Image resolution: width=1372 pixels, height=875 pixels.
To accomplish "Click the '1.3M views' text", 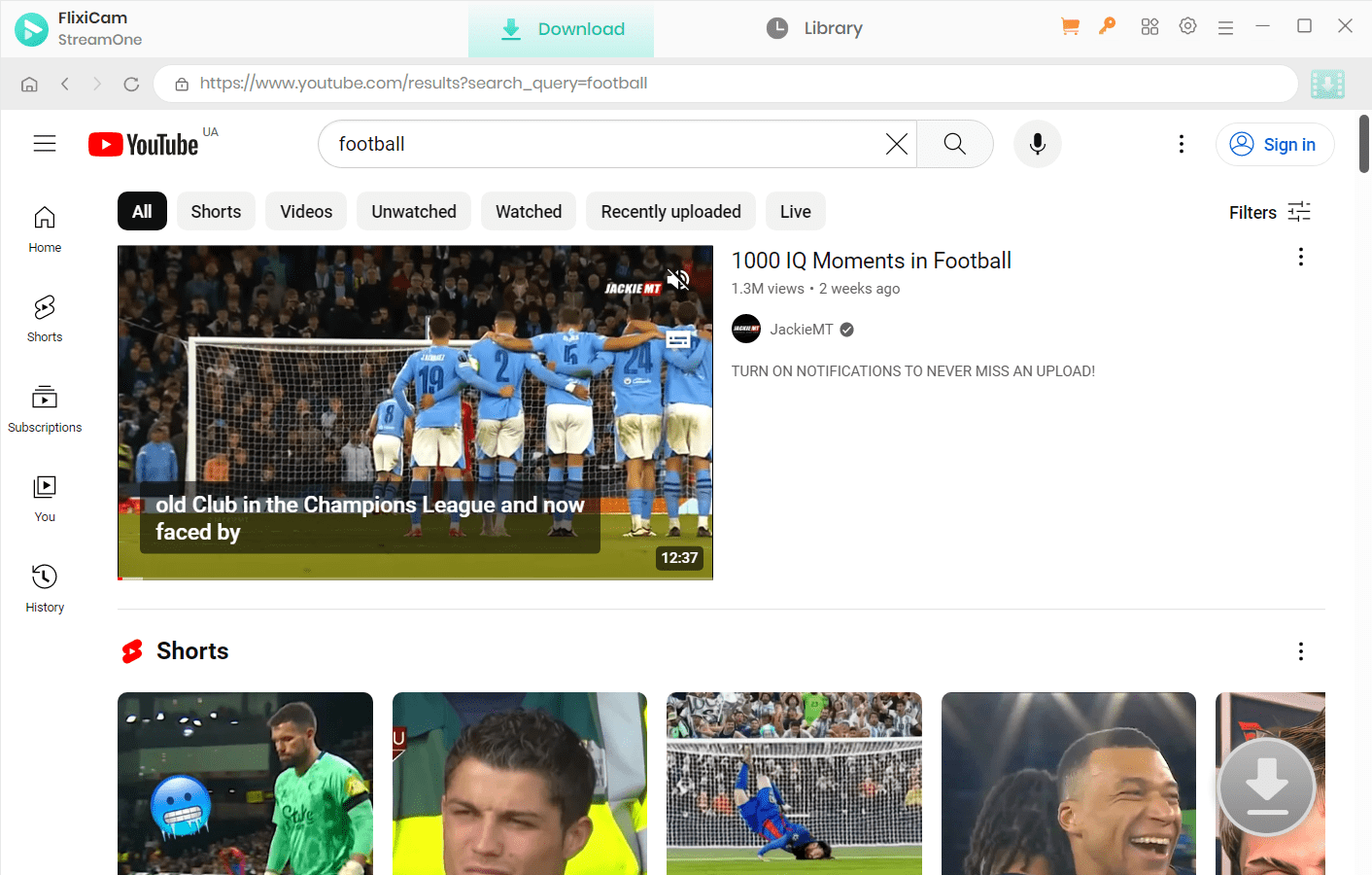I will (x=768, y=289).
